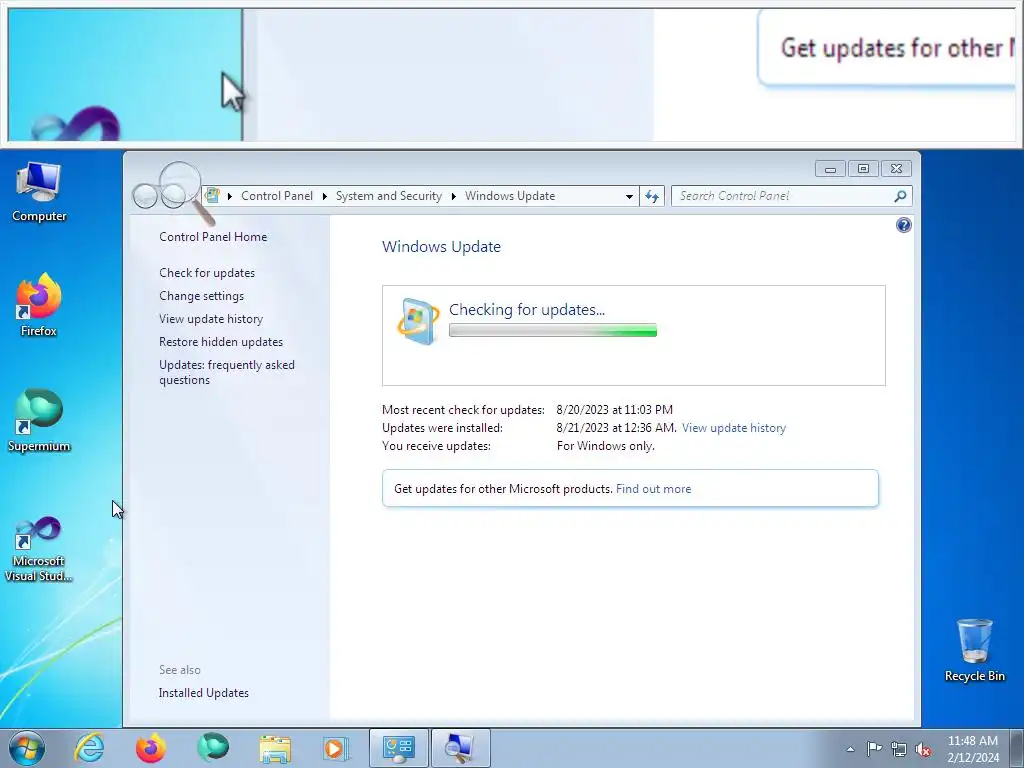Open Firefox from the taskbar
Viewport: 1024px width, 768px height.
[x=151, y=748]
